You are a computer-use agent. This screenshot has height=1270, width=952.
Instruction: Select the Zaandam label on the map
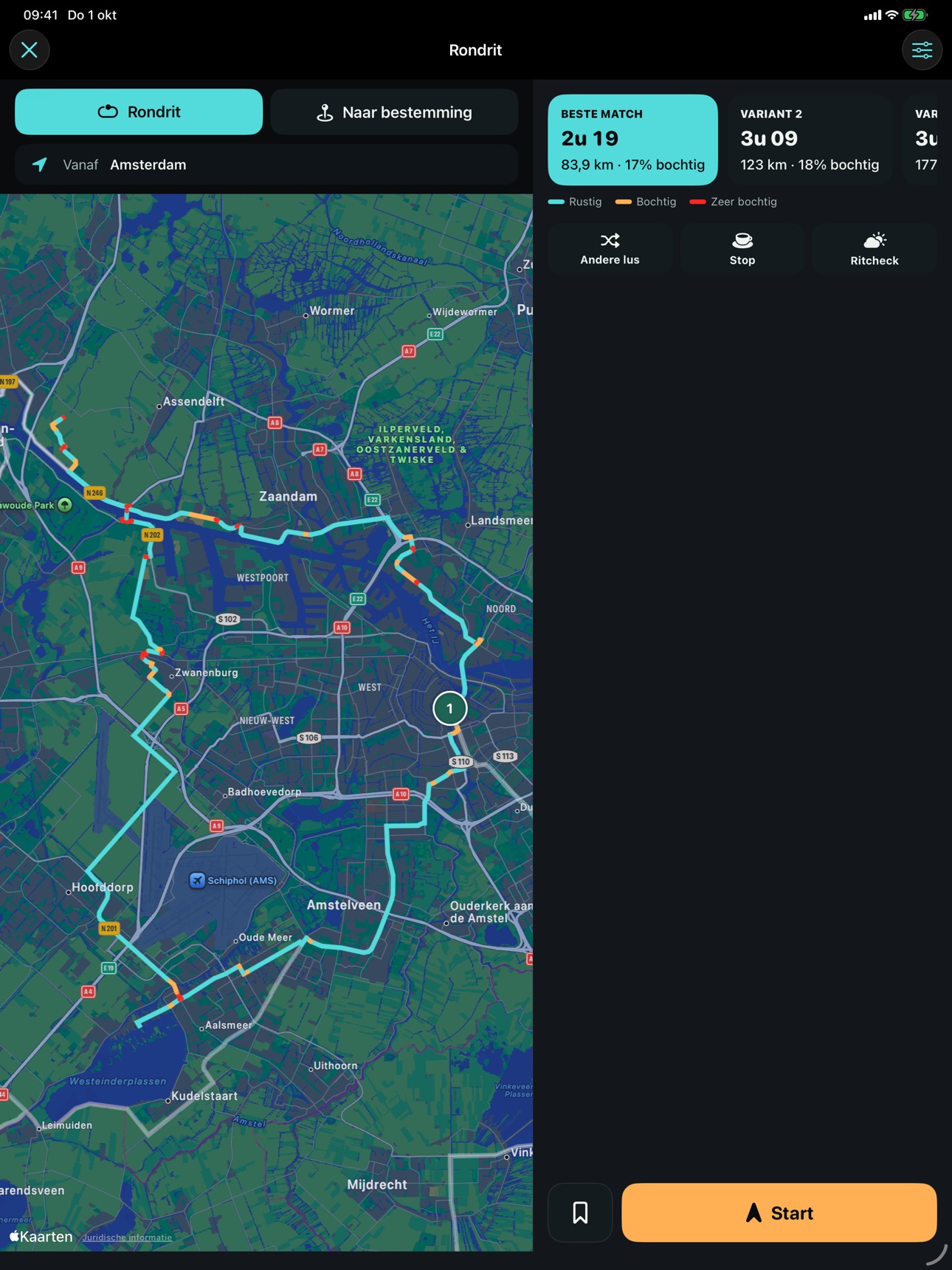[x=288, y=496]
